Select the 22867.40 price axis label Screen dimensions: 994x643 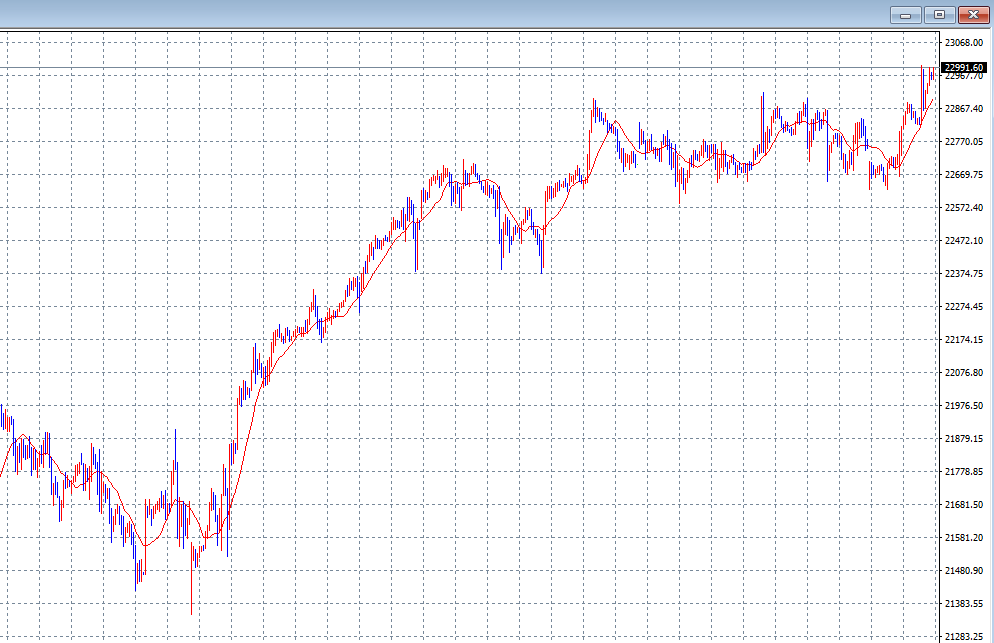964,109
